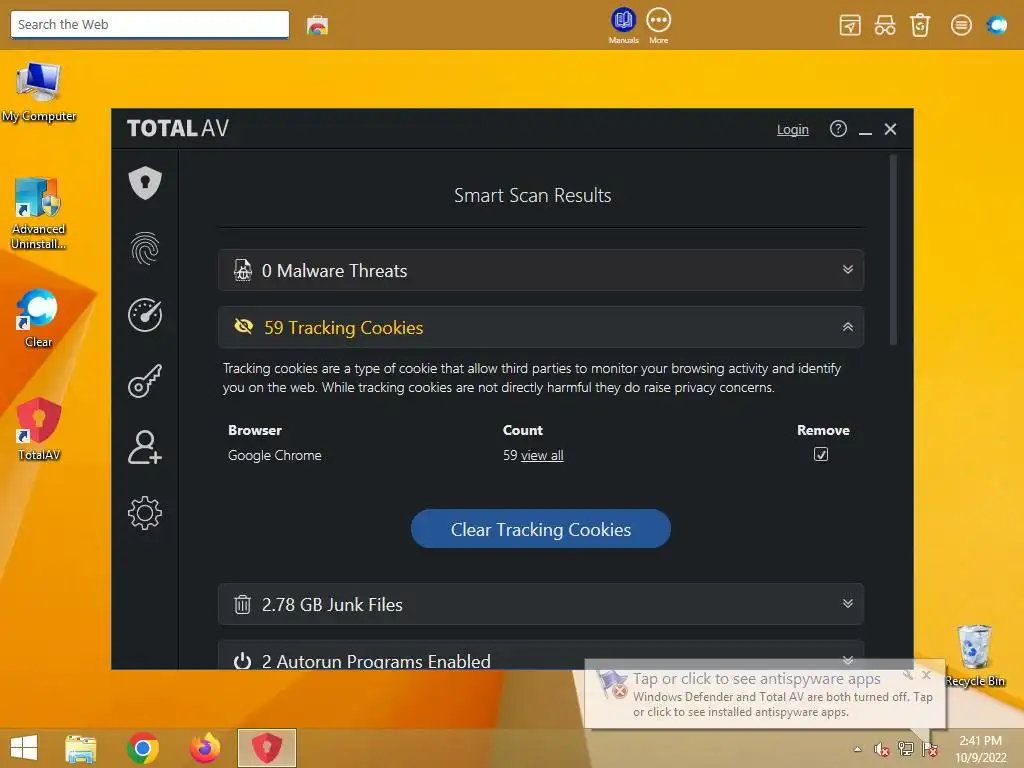Click the wrench icon on notification popup

coord(908,675)
